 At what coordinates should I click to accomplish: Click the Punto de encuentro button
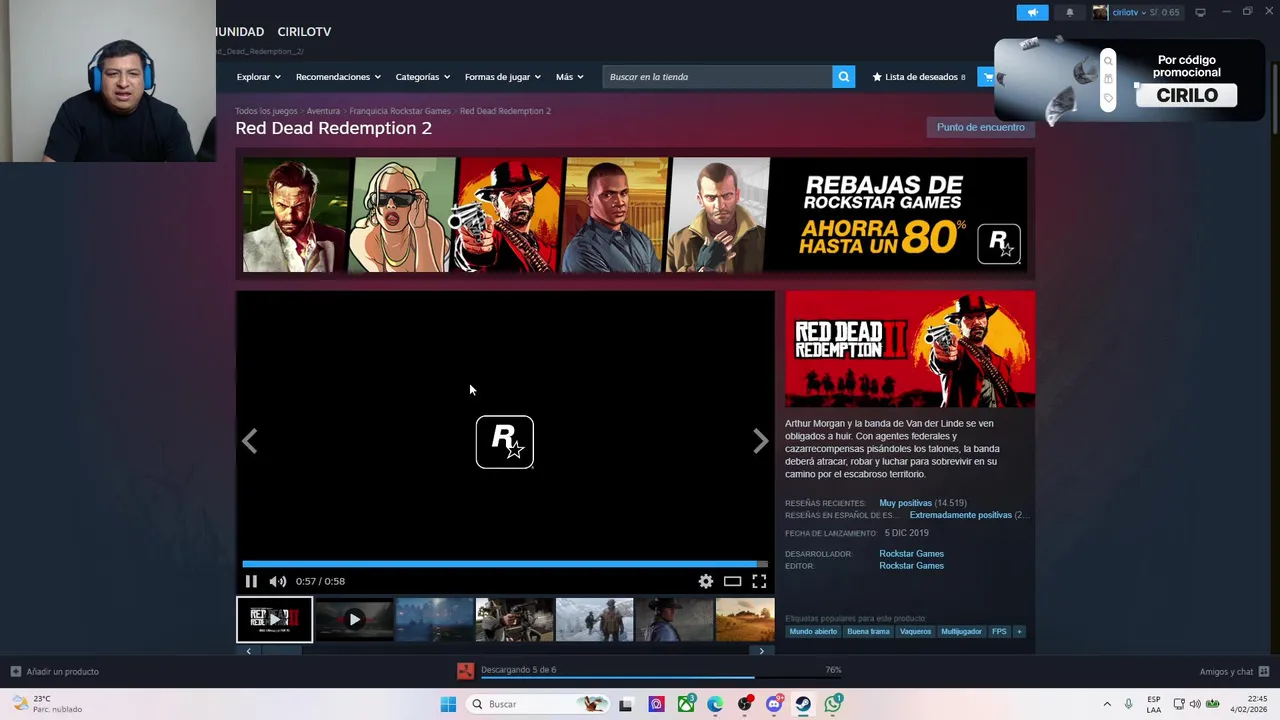980,127
